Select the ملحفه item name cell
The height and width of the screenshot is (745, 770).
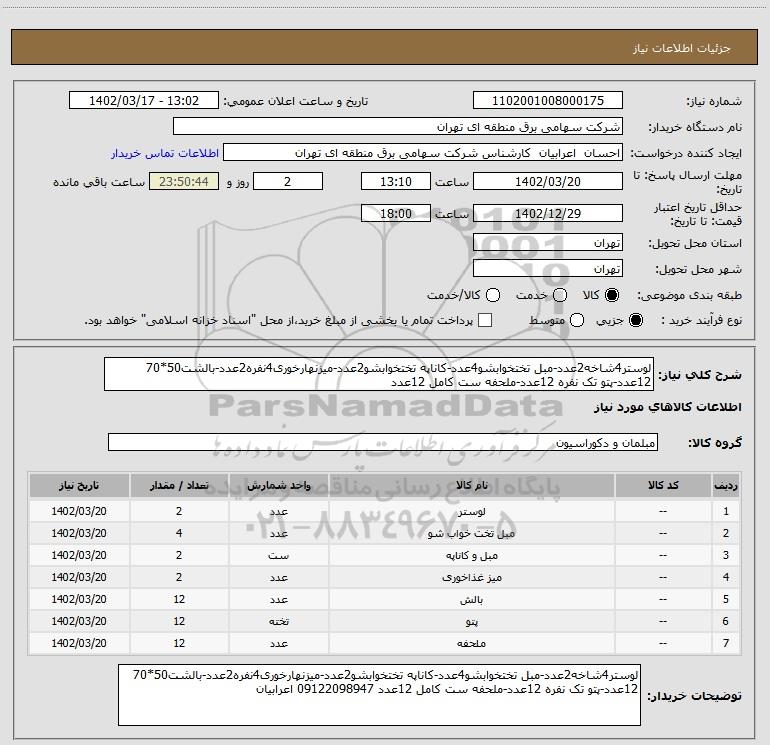pos(471,643)
